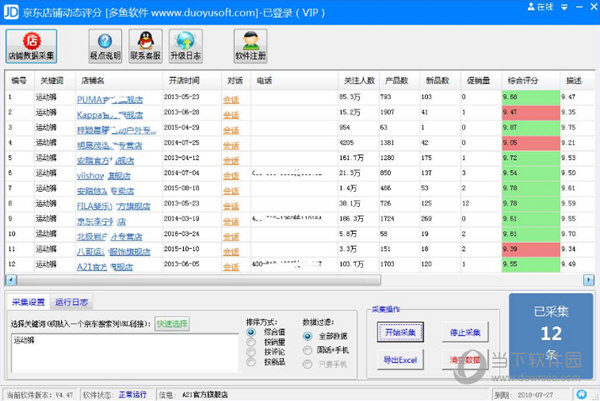Select the 综合值 sort radio button

click(x=251, y=331)
